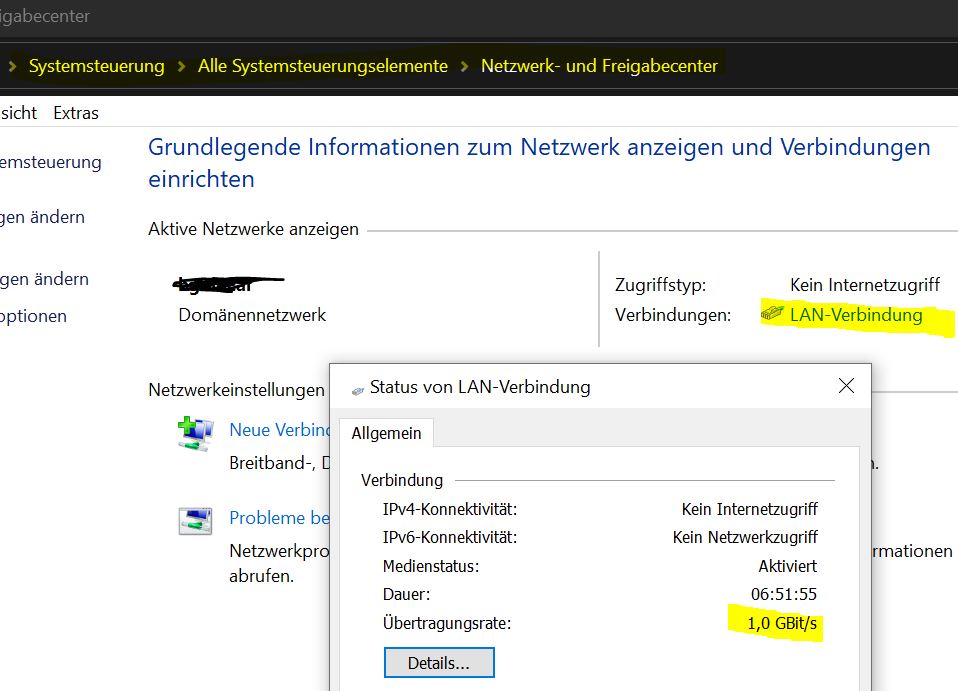Viewport: 958px width, 691px height.
Task: Select the Allgemein tab
Action: [386, 433]
